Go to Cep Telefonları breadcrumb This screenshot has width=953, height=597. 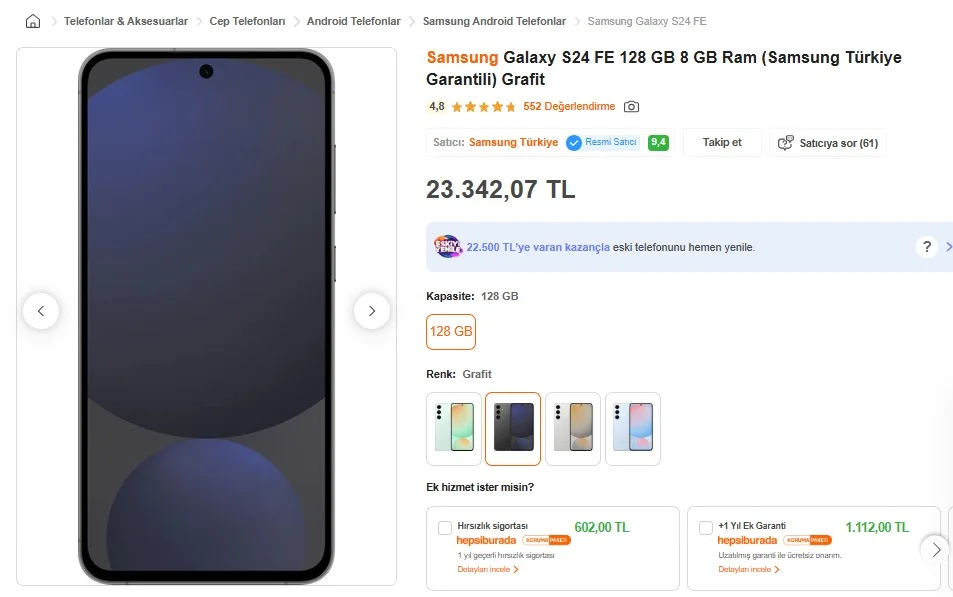tap(247, 21)
